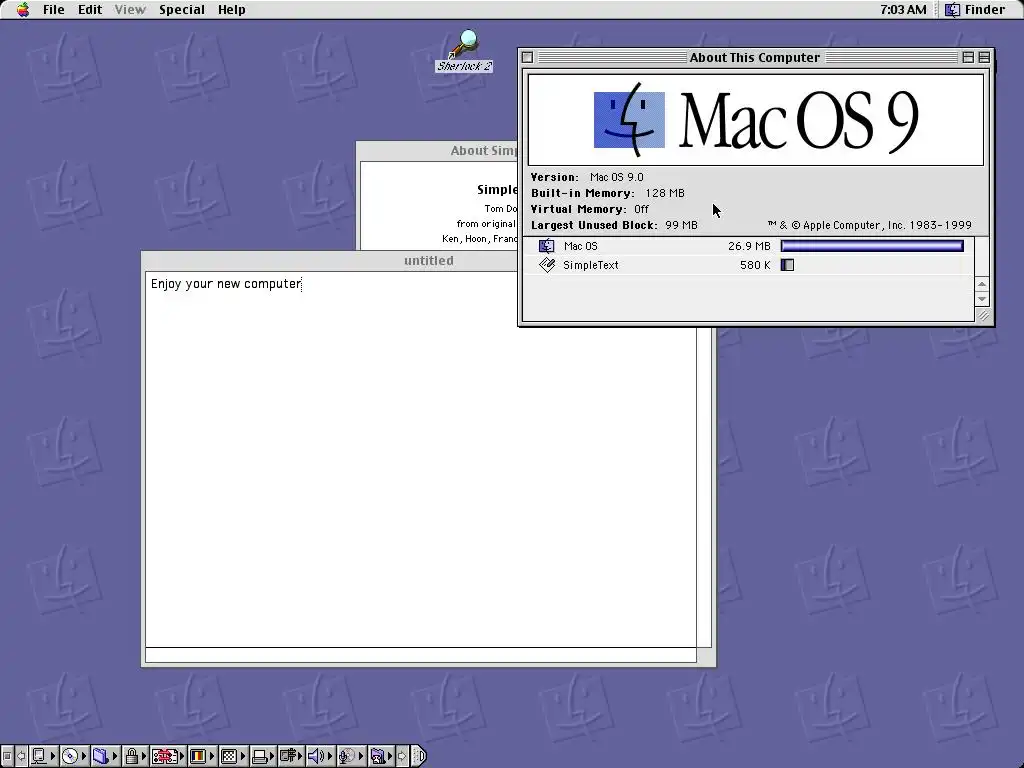The image size is (1024, 768).
Task: Click the scroll down arrow in About This Computer
Action: (982, 299)
